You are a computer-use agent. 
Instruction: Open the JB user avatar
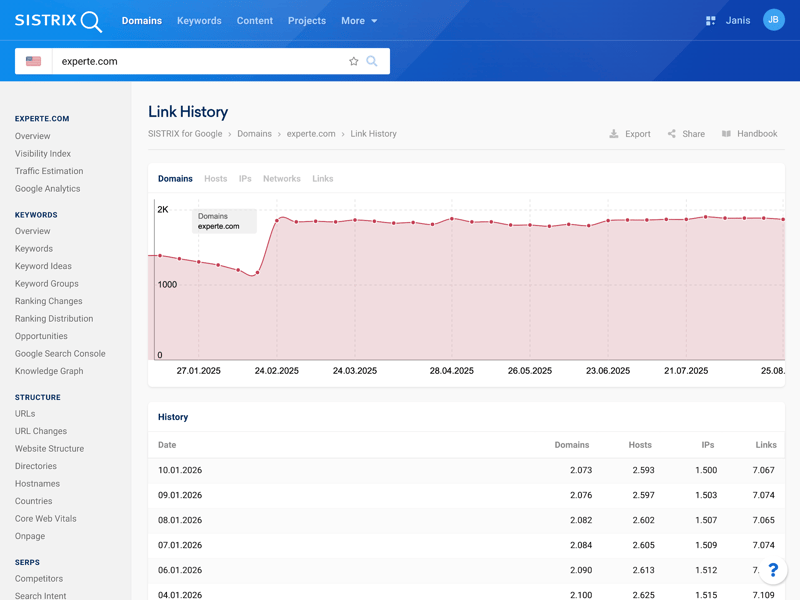(773, 20)
